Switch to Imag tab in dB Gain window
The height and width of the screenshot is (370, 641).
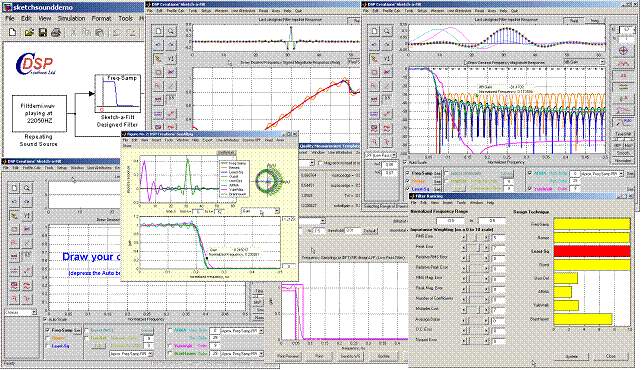coord(595,20)
